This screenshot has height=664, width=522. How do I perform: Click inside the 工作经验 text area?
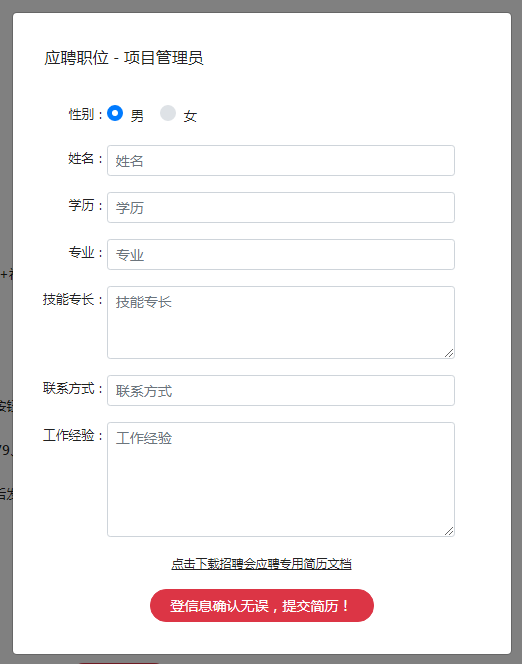coord(281,479)
